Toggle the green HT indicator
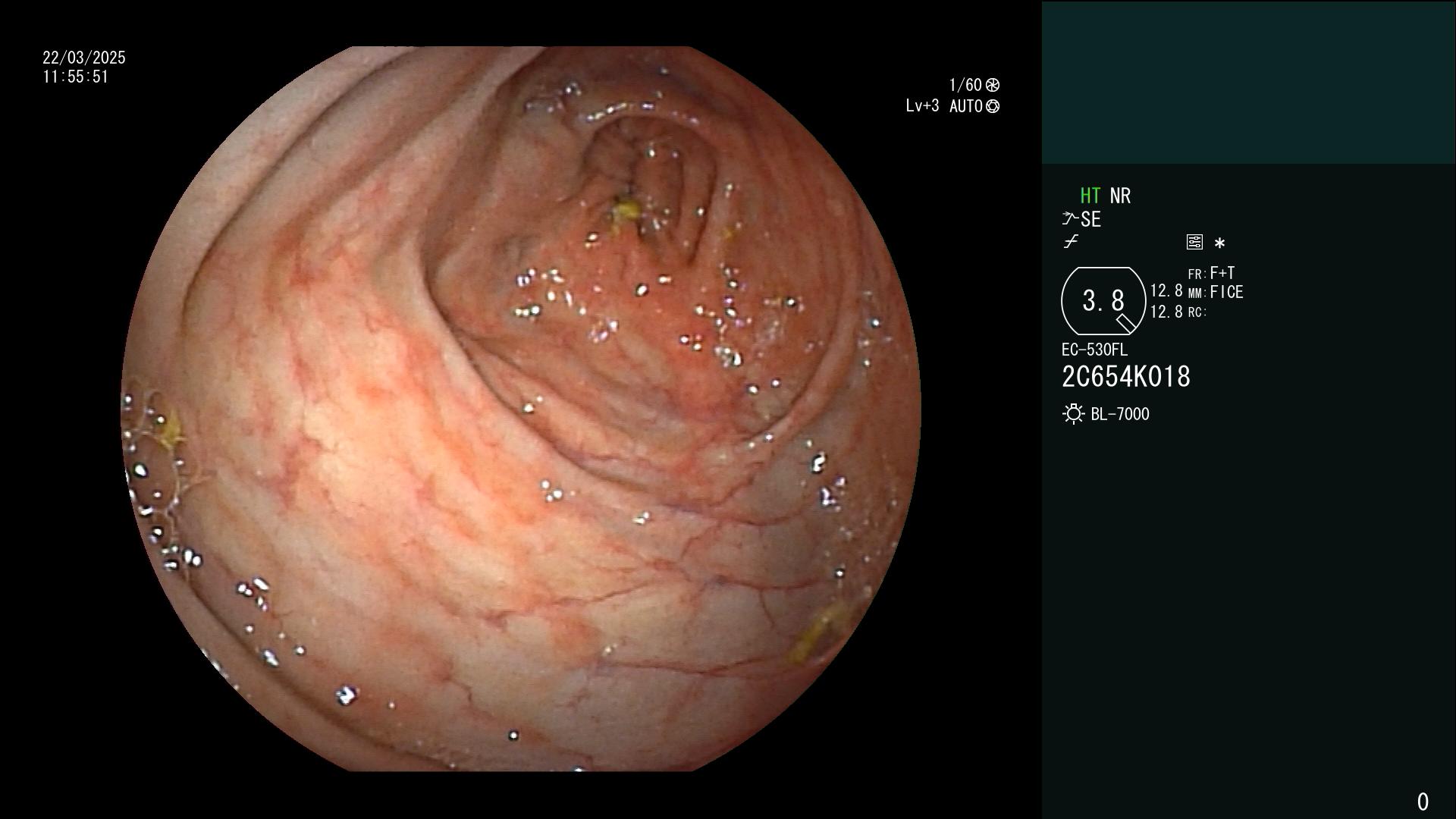Viewport: 1456px width, 819px height. click(1090, 196)
